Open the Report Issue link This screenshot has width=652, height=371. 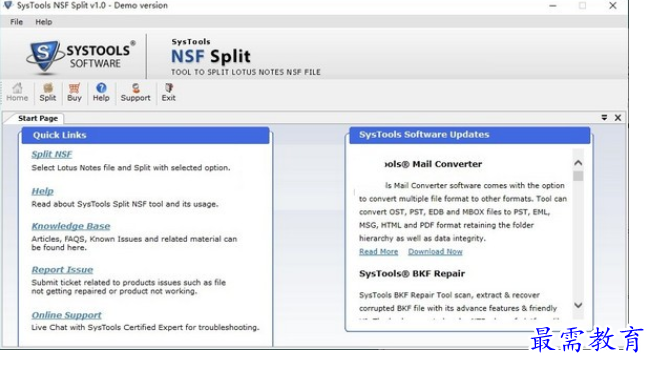click(x=62, y=270)
